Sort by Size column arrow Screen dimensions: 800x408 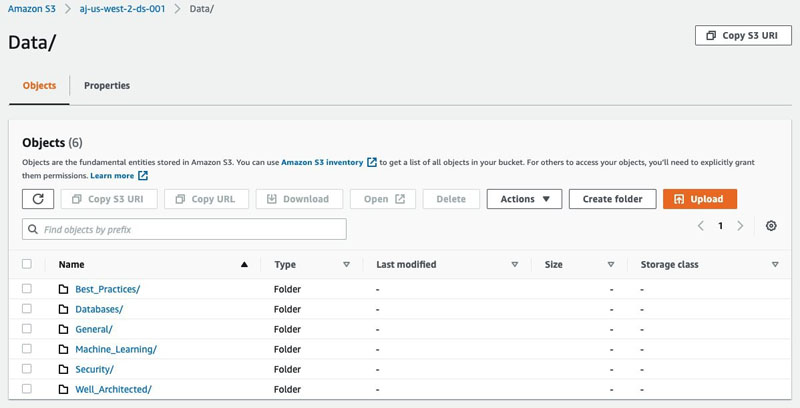click(611, 264)
